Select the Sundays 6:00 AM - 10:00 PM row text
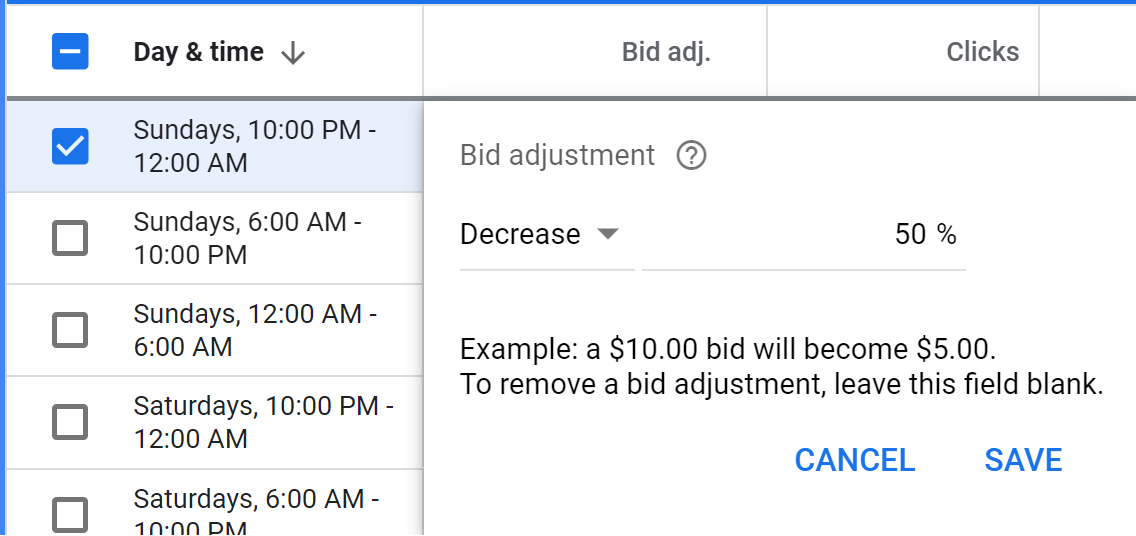This screenshot has width=1136, height=536. (247, 238)
